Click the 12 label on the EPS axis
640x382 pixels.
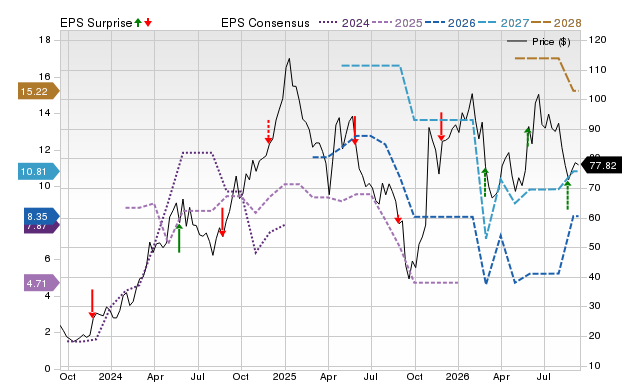click(x=45, y=150)
